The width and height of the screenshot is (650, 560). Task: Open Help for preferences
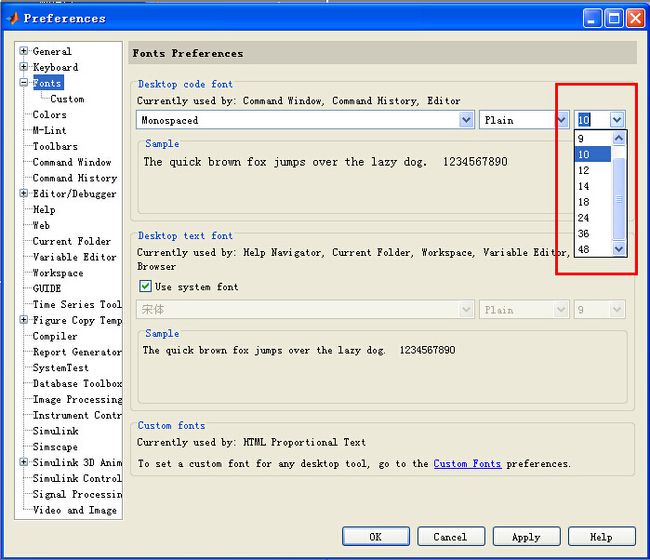click(x=601, y=537)
